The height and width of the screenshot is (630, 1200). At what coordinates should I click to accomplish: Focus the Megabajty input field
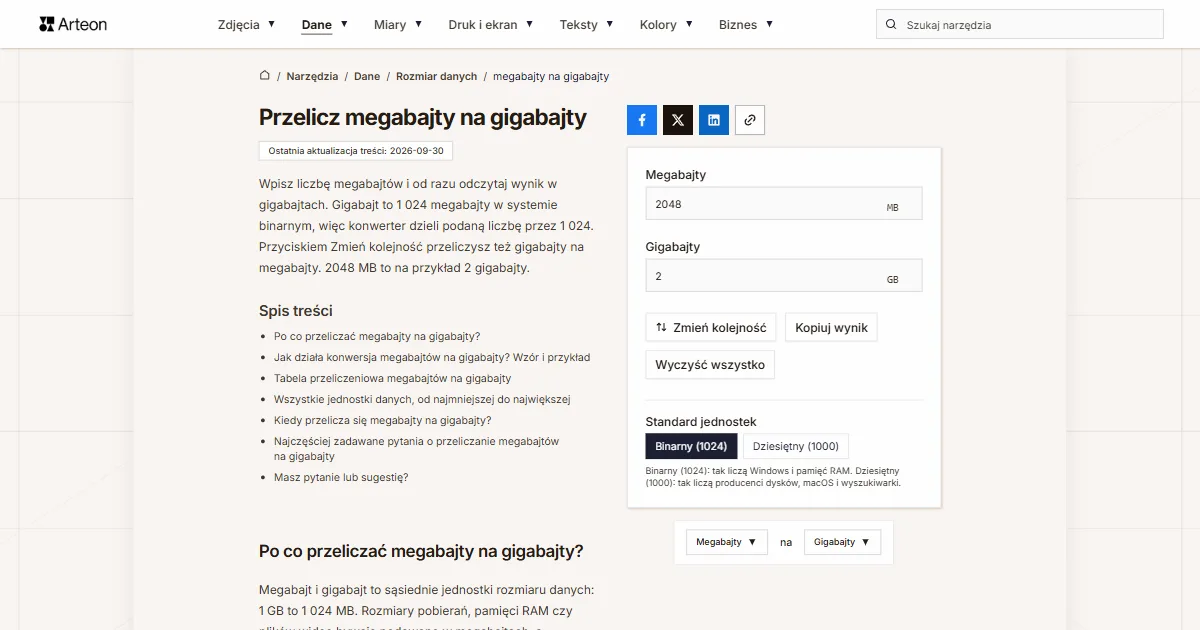(x=784, y=204)
